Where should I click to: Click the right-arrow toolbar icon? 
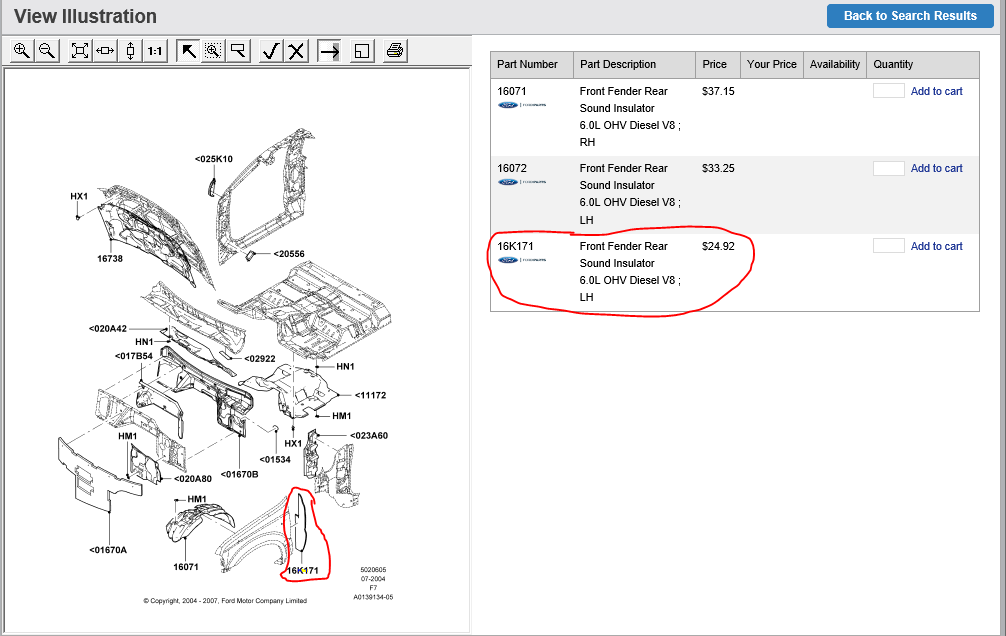coord(329,51)
